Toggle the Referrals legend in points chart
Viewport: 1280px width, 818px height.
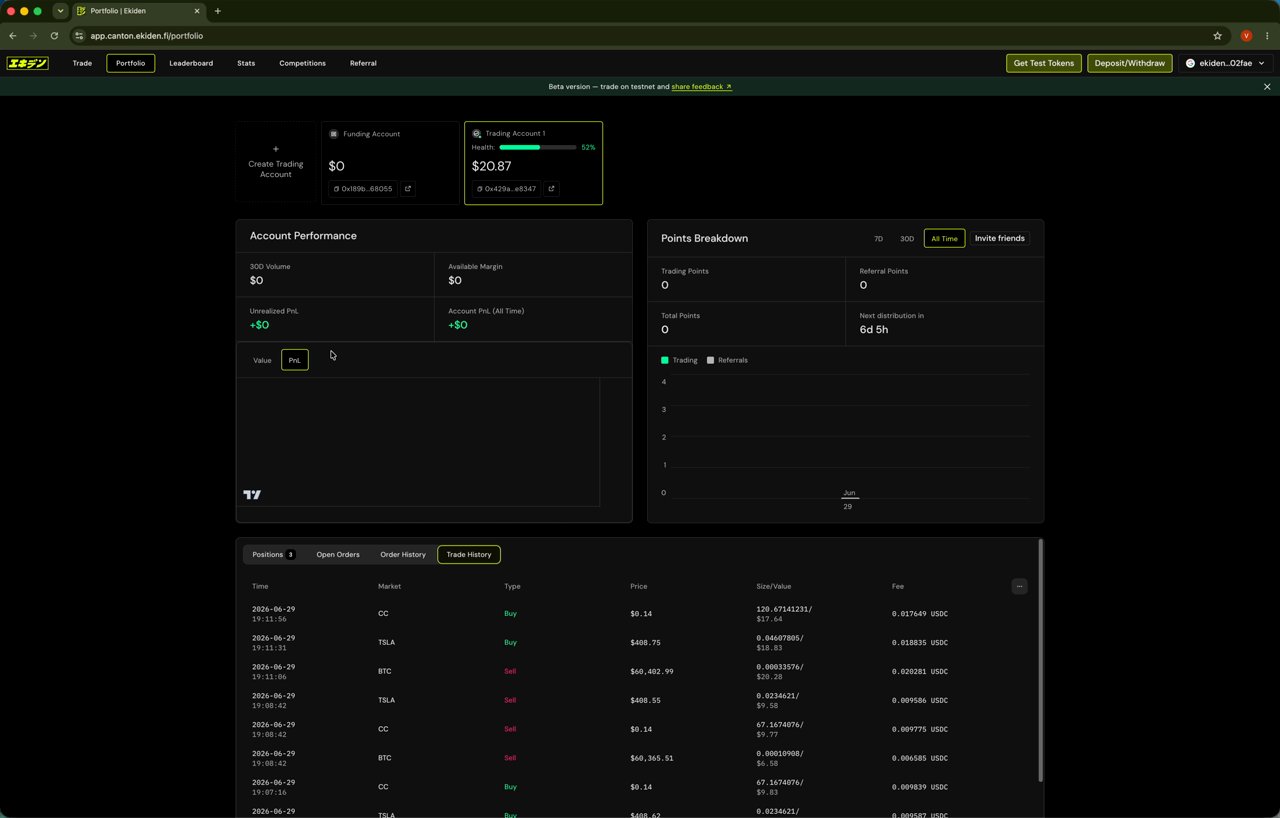pos(727,360)
